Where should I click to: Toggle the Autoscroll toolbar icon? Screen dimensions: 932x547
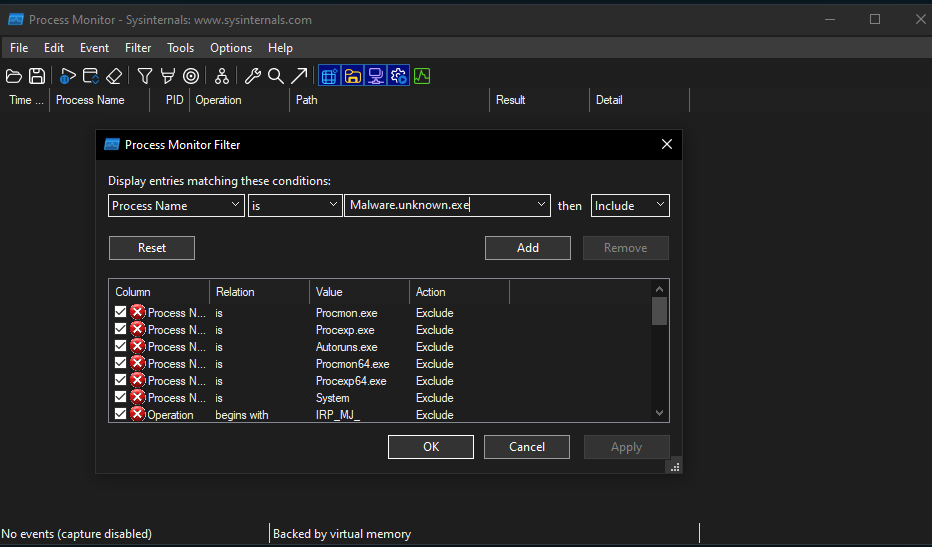point(91,76)
